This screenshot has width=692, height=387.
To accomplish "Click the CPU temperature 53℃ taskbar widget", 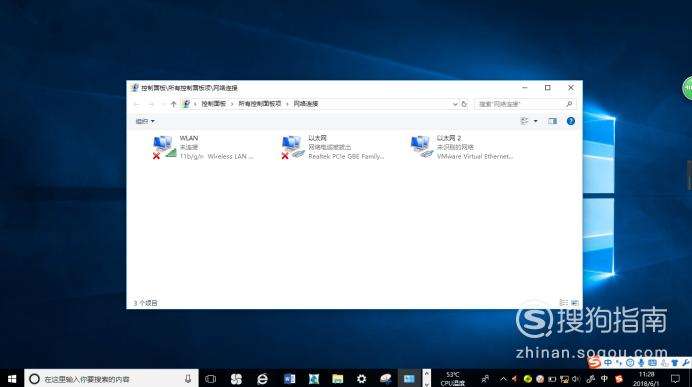I will tap(452, 379).
